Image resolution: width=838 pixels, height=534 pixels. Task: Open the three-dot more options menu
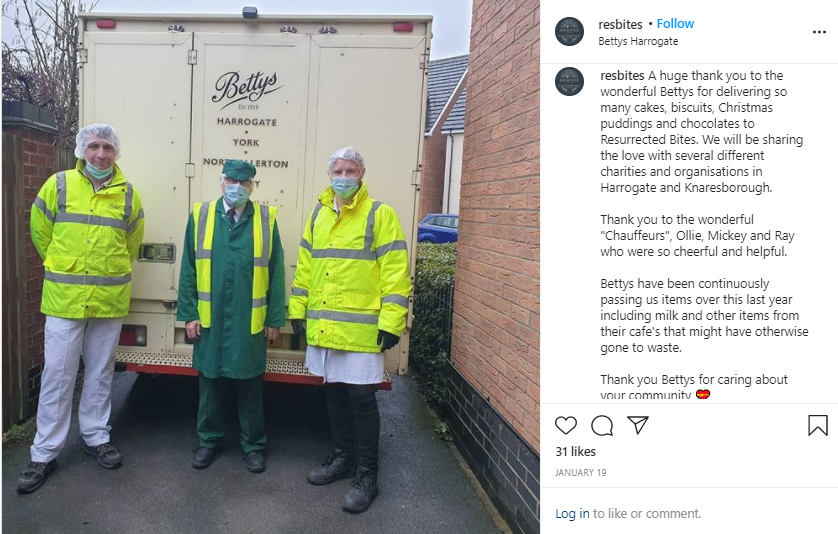[819, 32]
